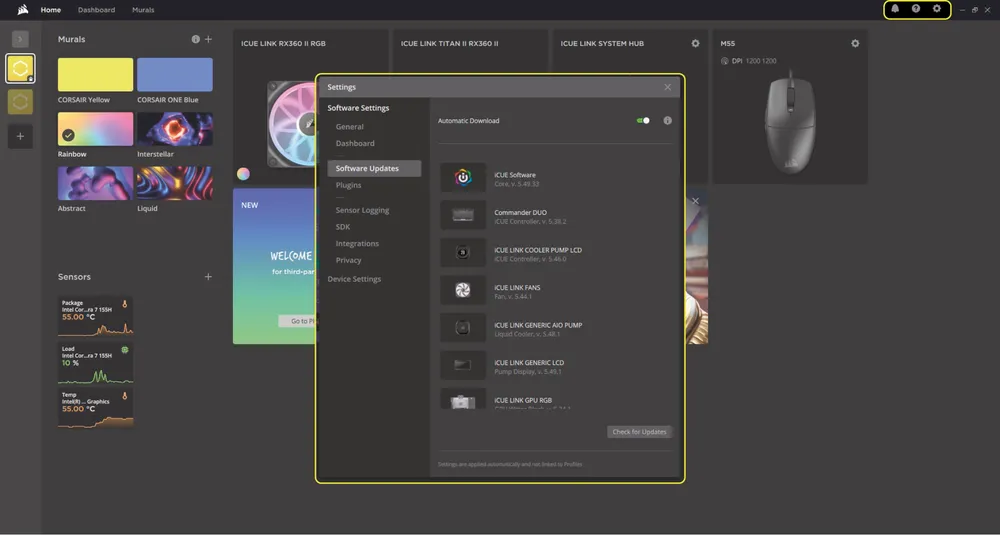Click 'Fan, v. 5.44.1' version text

[x=513, y=297]
